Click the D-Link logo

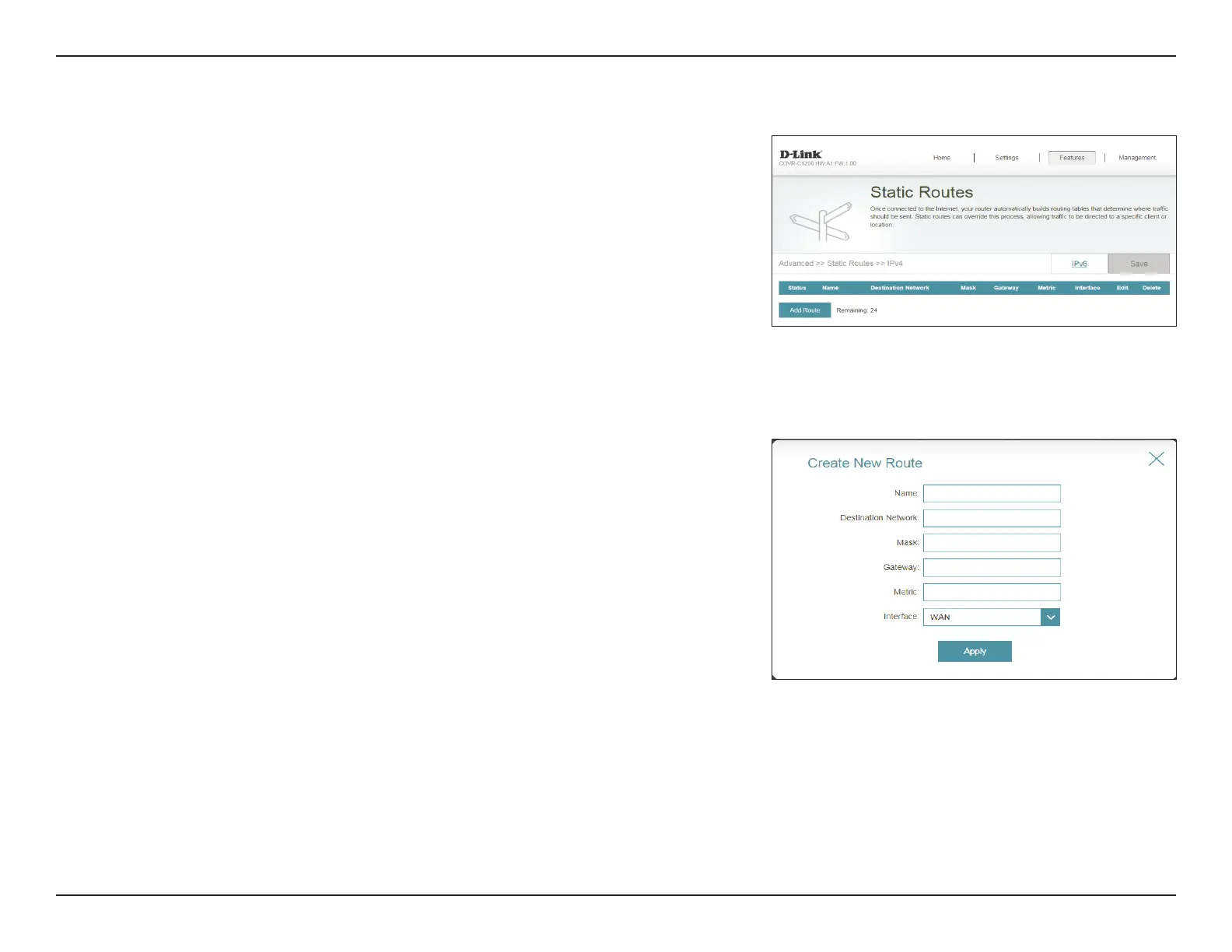(x=800, y=154)
